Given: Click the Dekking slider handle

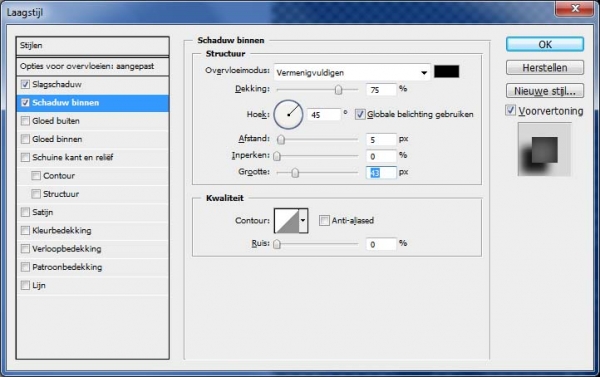Looking at the screenshot, I should pos(338,90).
